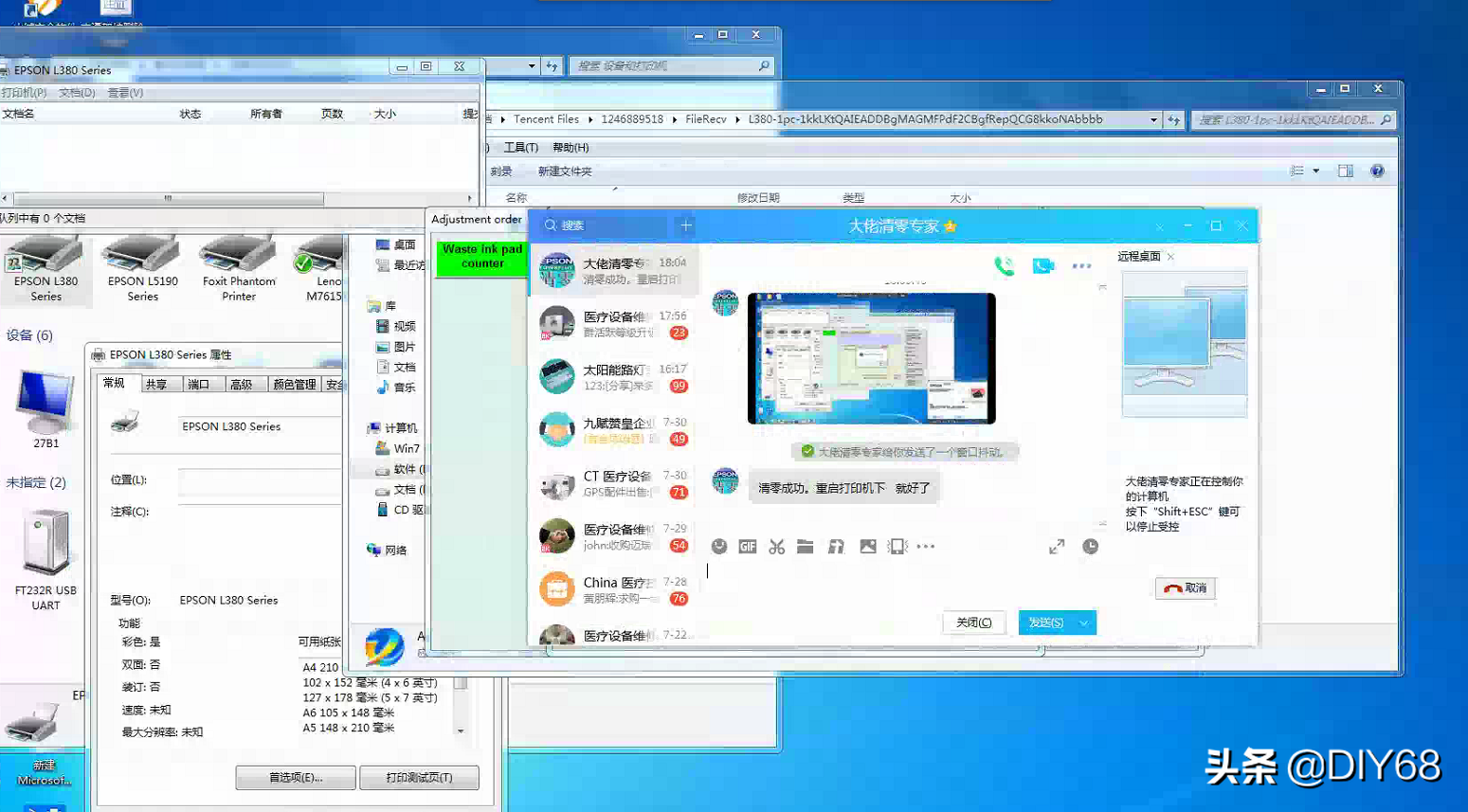The width and height of the screenshot is (1468, 812).
Task: Open the address dropdown in the rear devices window
Action: coord(531,66)
